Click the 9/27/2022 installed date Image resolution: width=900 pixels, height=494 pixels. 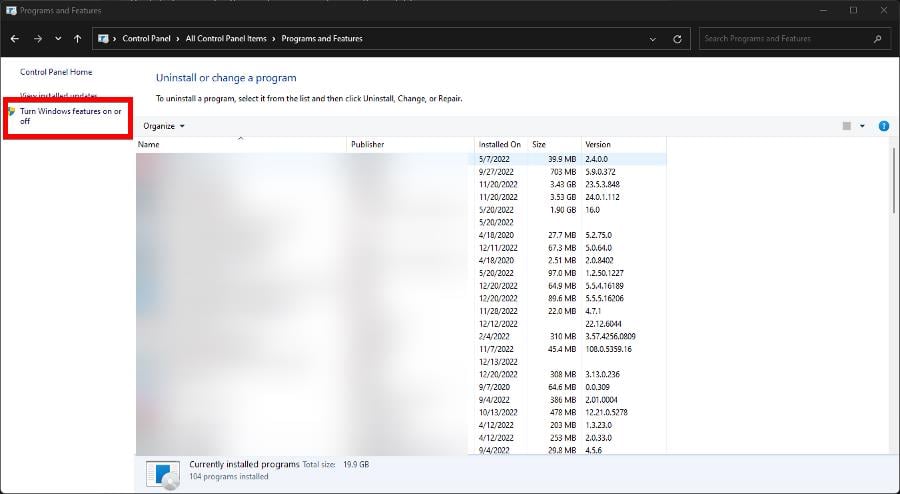click(x=496, y=172)
